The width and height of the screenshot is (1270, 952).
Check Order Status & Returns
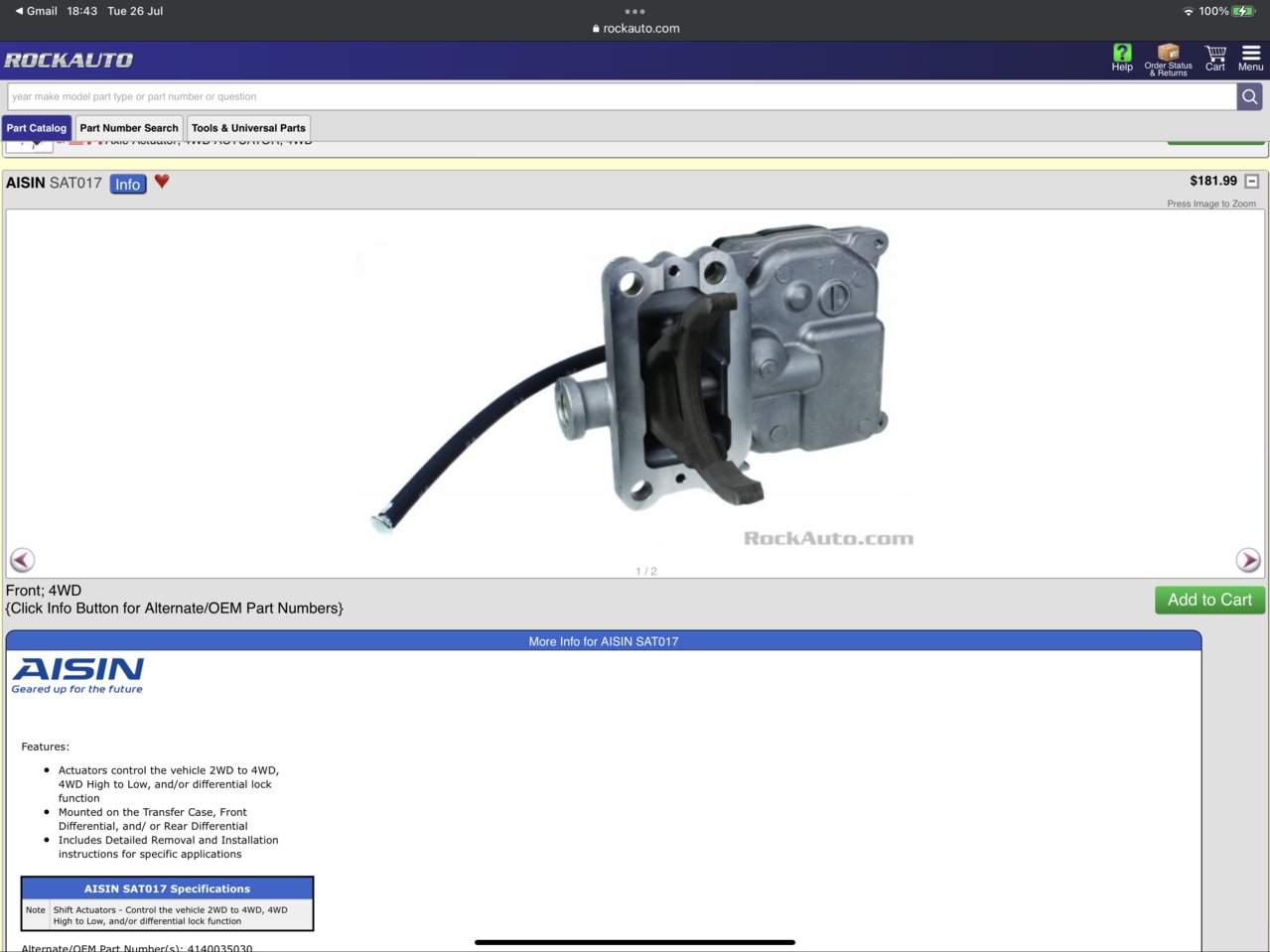click(x=1169, y=60)
